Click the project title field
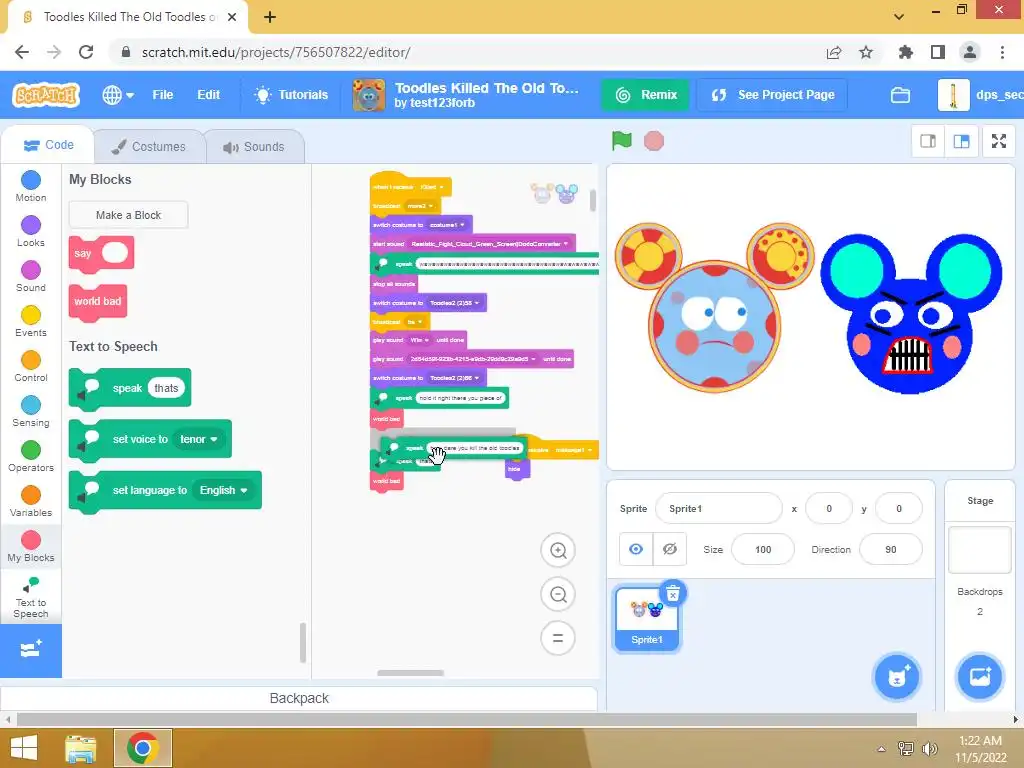 tap(487, 88)
